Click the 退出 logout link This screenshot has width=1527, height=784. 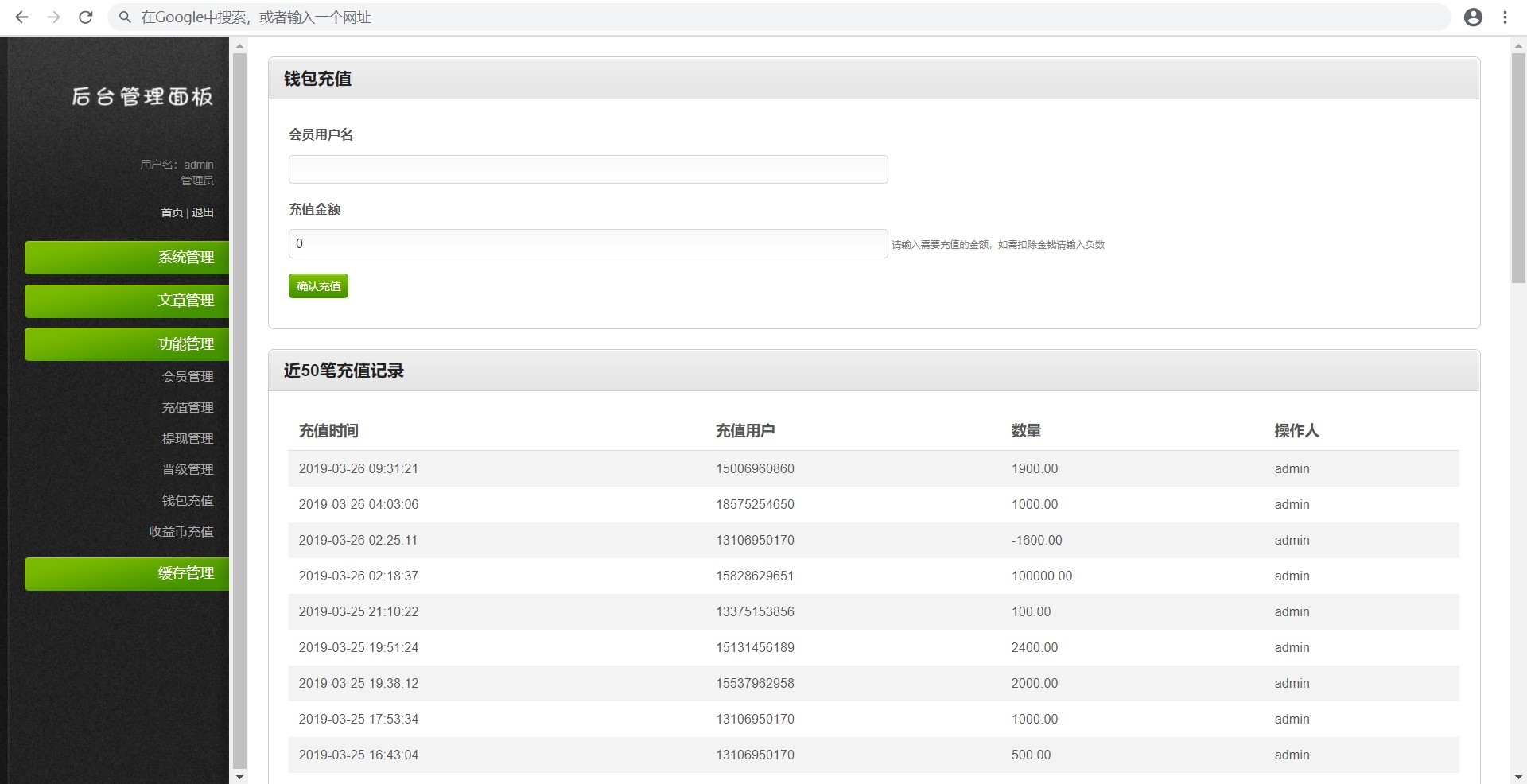[x=203, y=212]
